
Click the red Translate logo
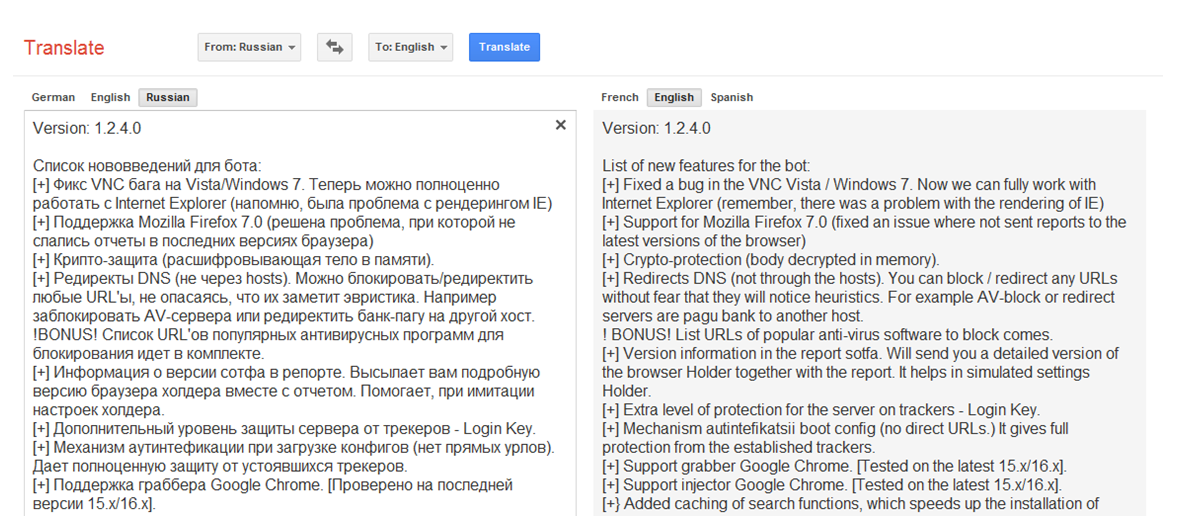click(64, 48)
